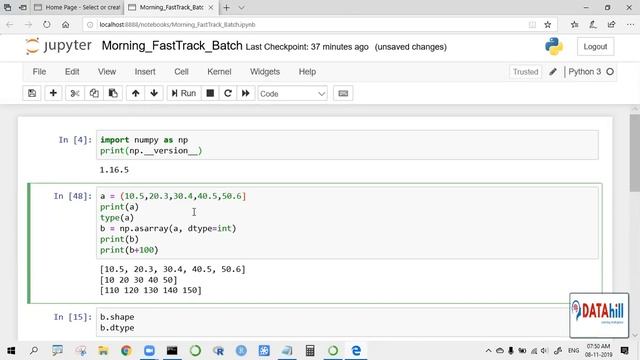This screenshot has width=640, height=360.
Task: Open a new browser tab
Action: pos(227,7)
